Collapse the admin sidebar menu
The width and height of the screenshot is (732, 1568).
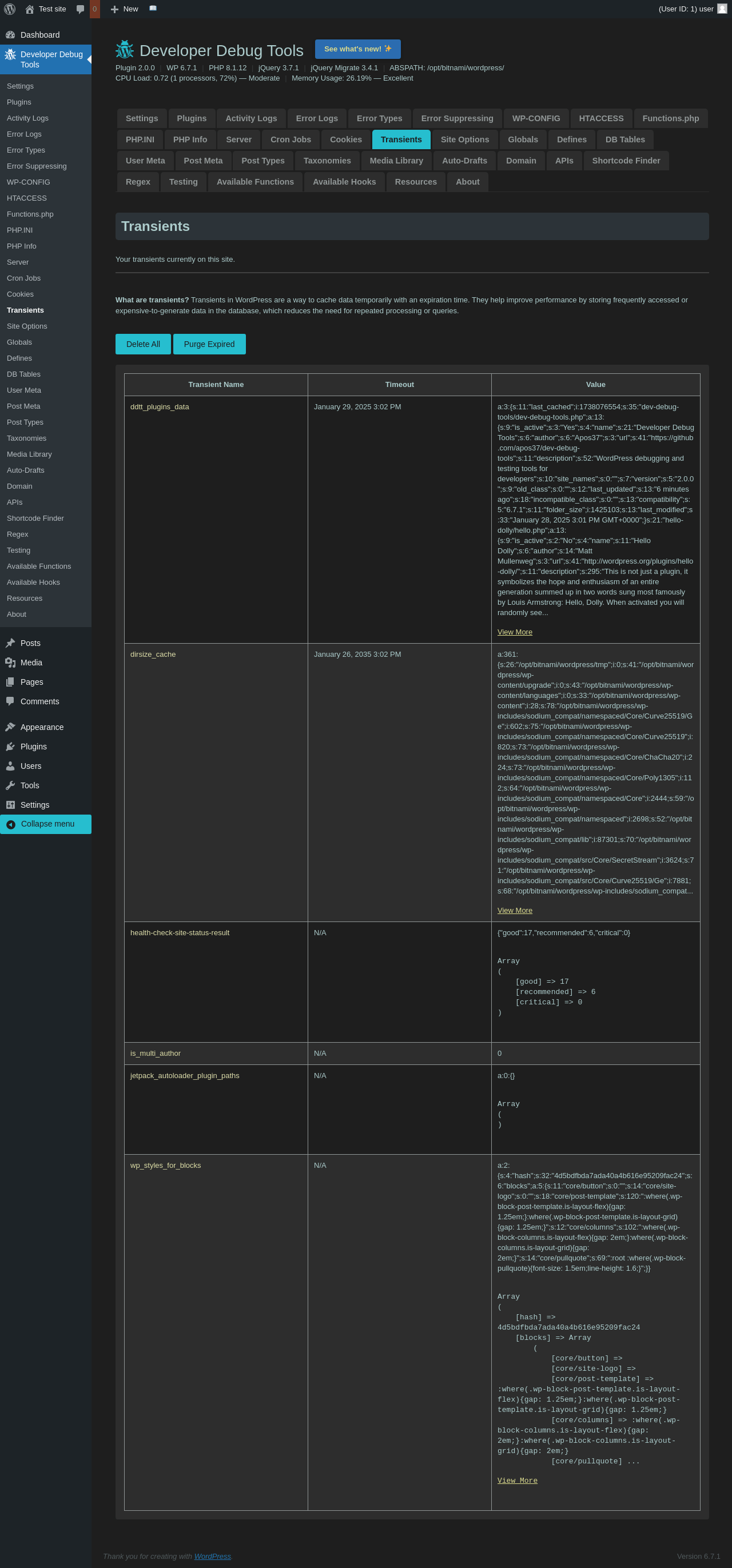point(46,824)
